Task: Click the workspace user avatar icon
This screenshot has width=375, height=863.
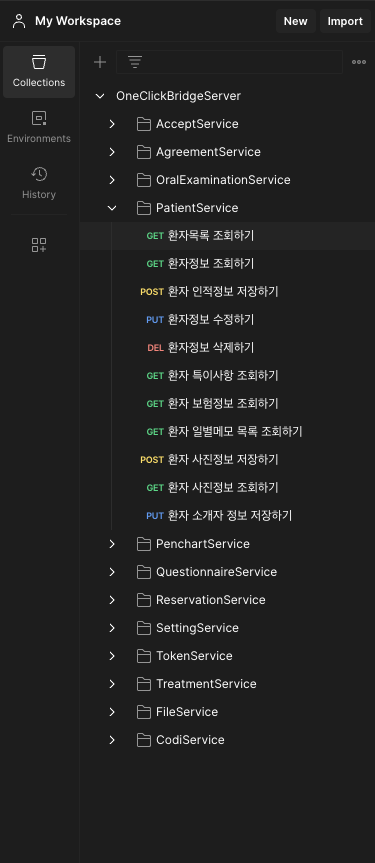Action: coord(19,21)
